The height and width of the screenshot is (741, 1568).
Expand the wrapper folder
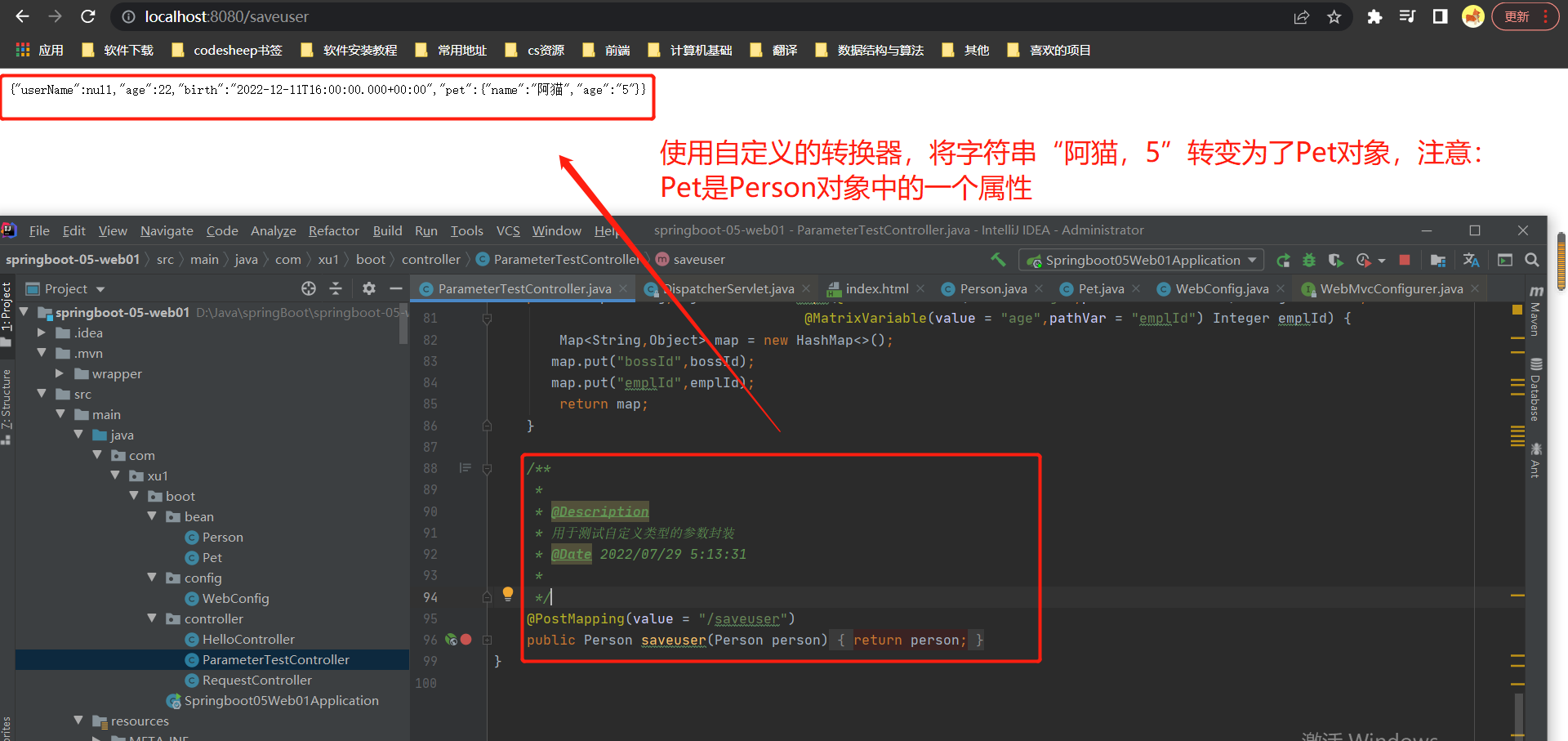click(x=60, y=373)
